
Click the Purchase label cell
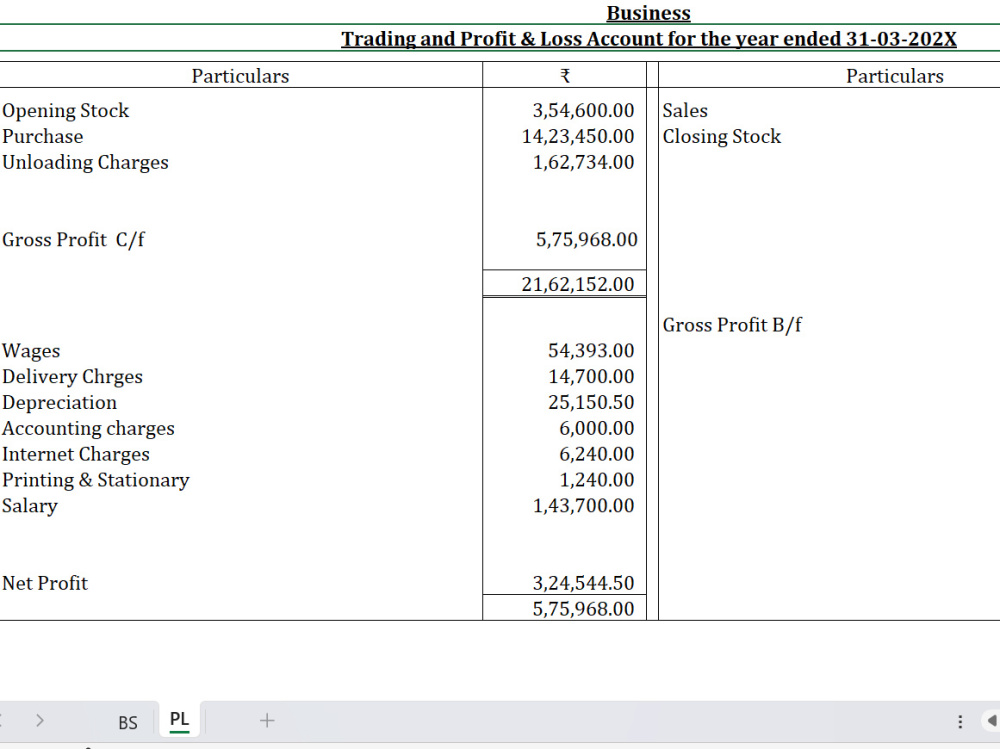(x=43, y=137)
